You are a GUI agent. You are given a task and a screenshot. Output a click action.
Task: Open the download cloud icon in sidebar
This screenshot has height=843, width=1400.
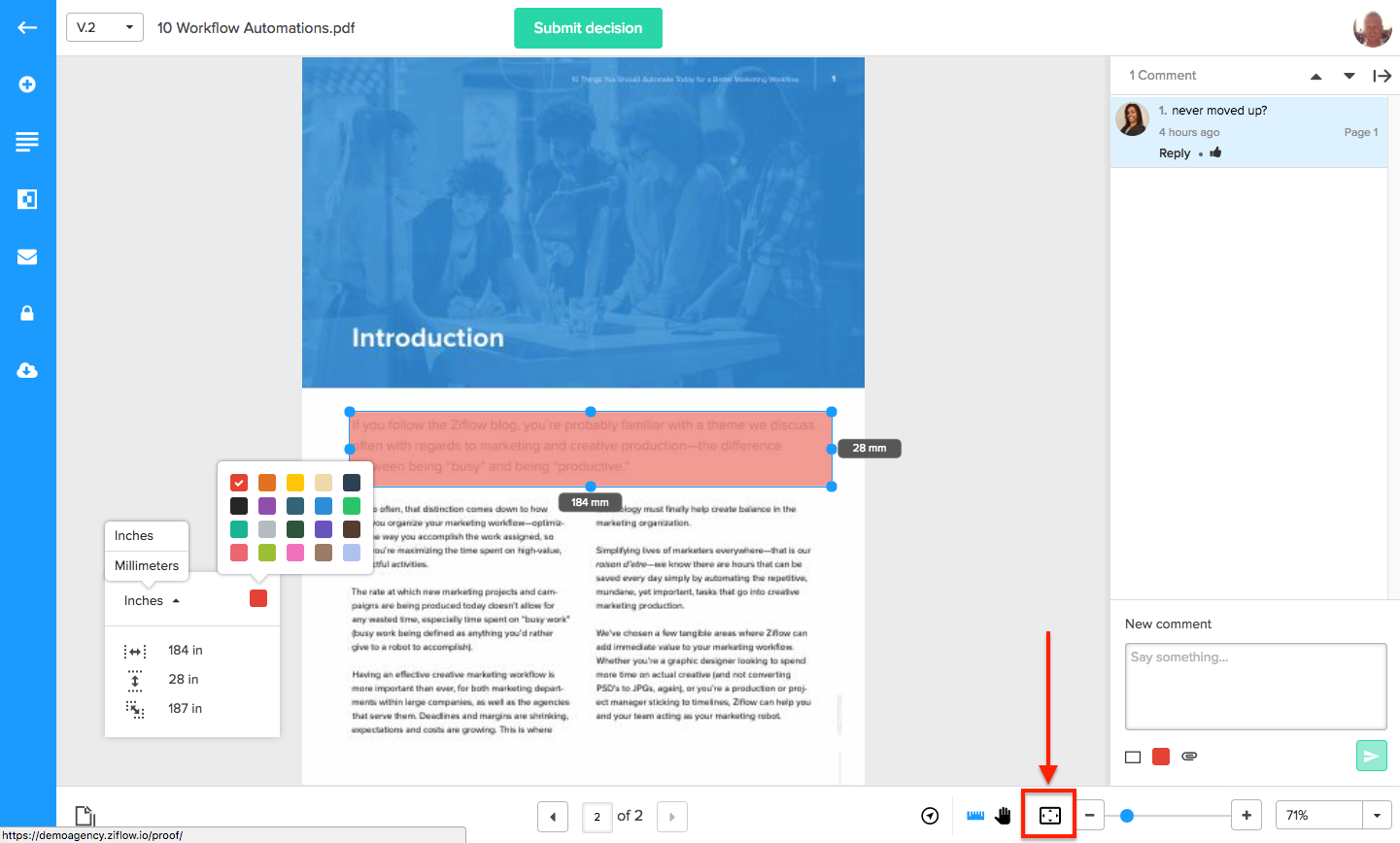[x=27, y=371]
